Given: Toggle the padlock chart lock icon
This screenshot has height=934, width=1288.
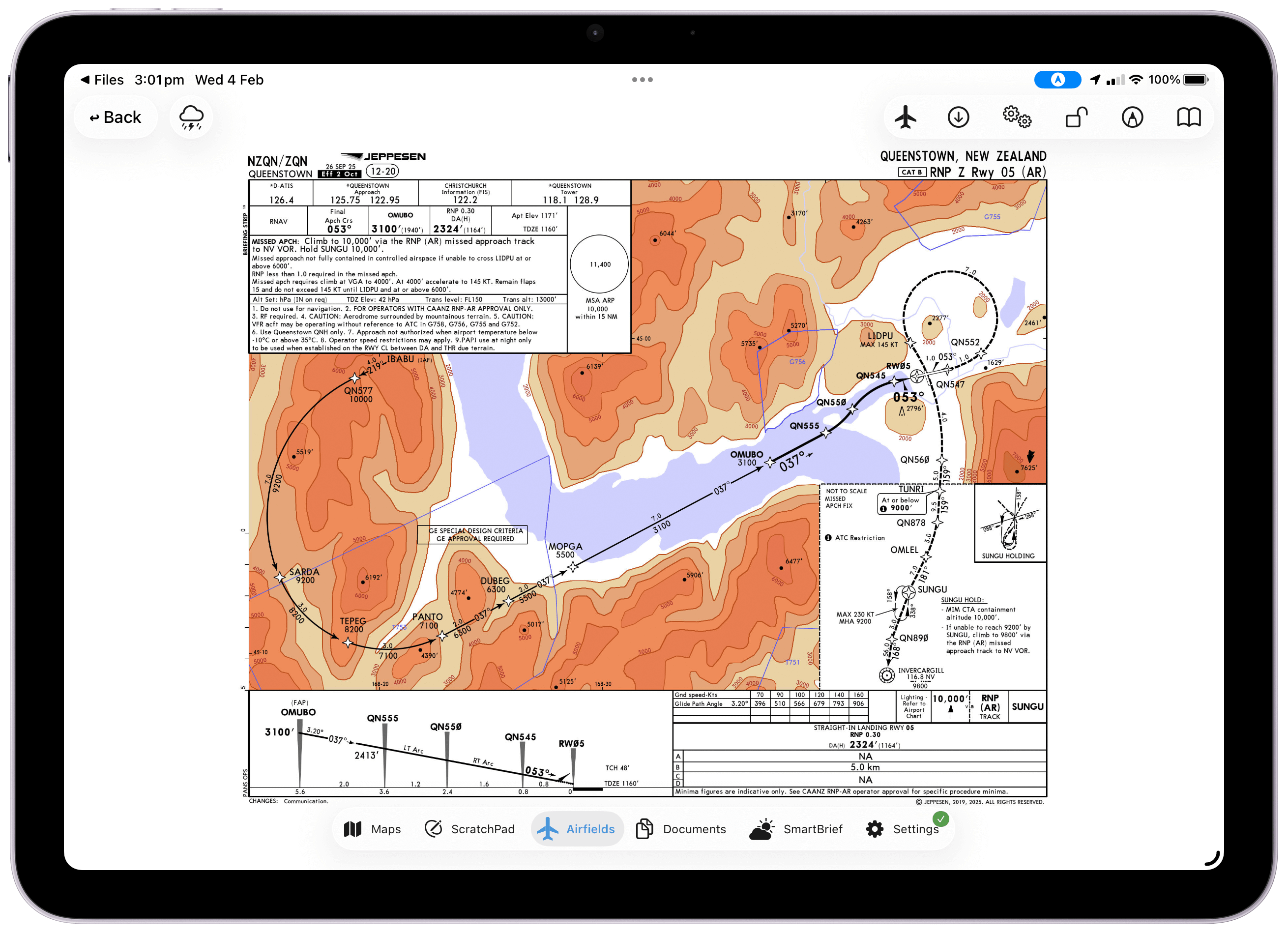Looking at the screenshot, I should coord(1076,117).
